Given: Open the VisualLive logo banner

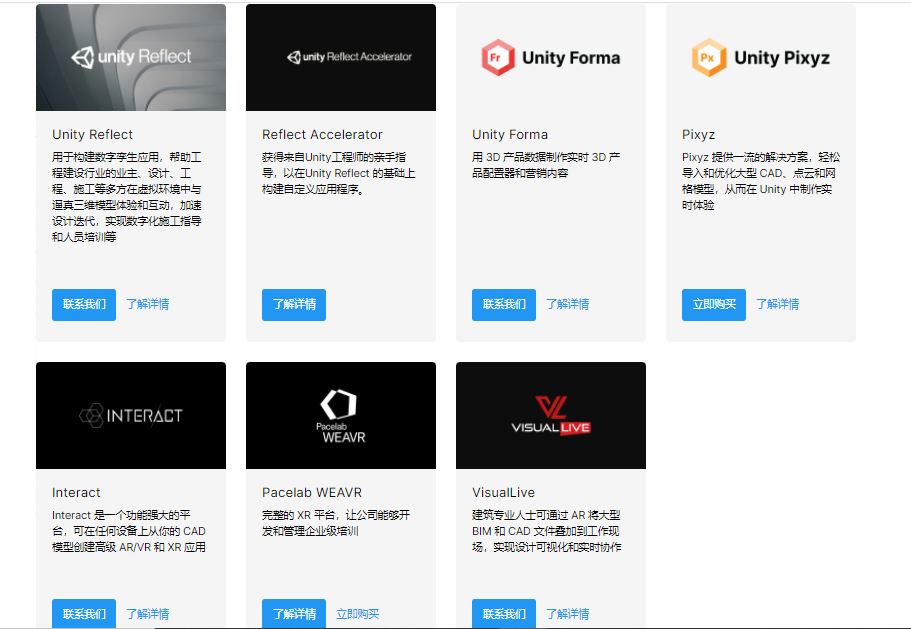Looking at the screenshot, I should (551, 415).
